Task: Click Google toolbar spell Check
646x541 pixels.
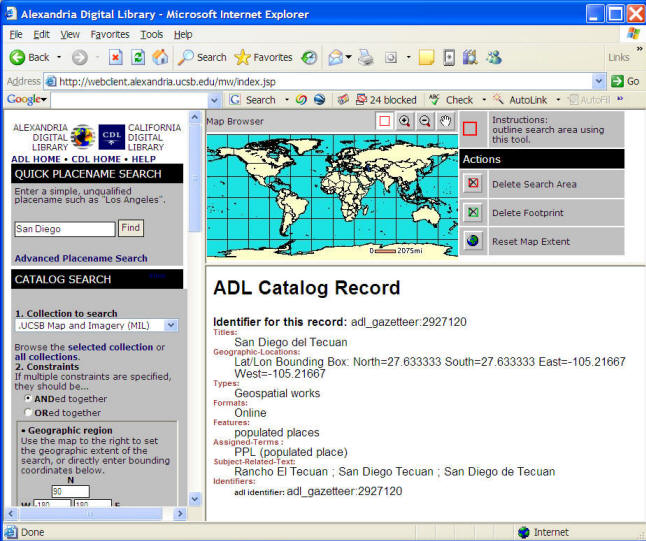Action: click(x=451, y=100)
